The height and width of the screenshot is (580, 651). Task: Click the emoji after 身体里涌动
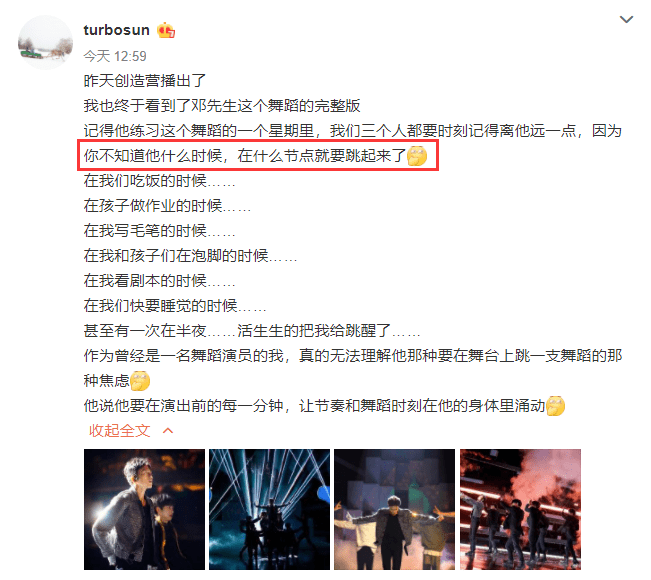(556, 406)
